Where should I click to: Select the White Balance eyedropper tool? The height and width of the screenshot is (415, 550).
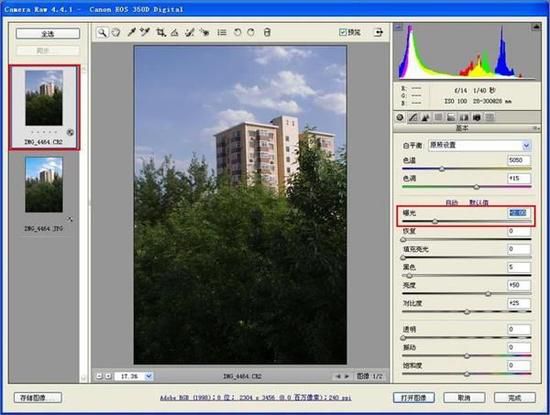(x=131, y=33)
